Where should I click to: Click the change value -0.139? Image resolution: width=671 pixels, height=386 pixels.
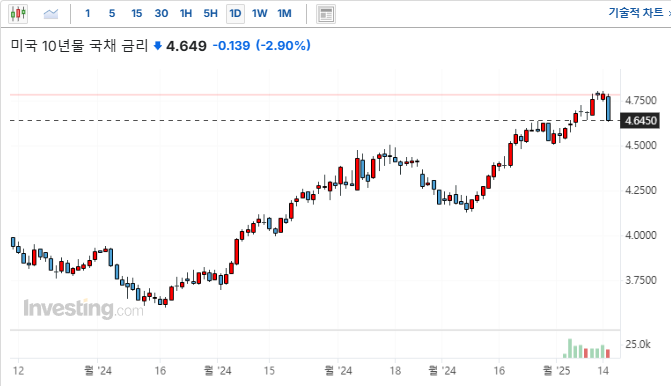click(x=232, y=45)
